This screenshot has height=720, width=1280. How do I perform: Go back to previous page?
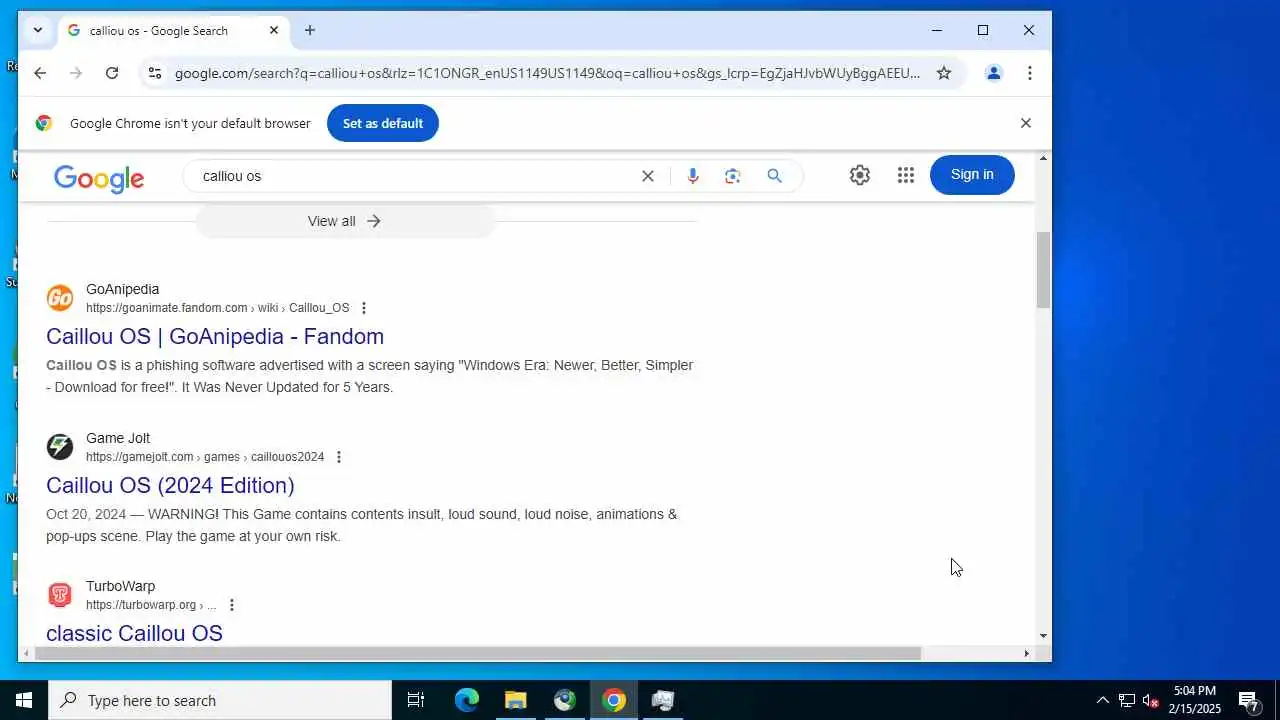(40, 73)
